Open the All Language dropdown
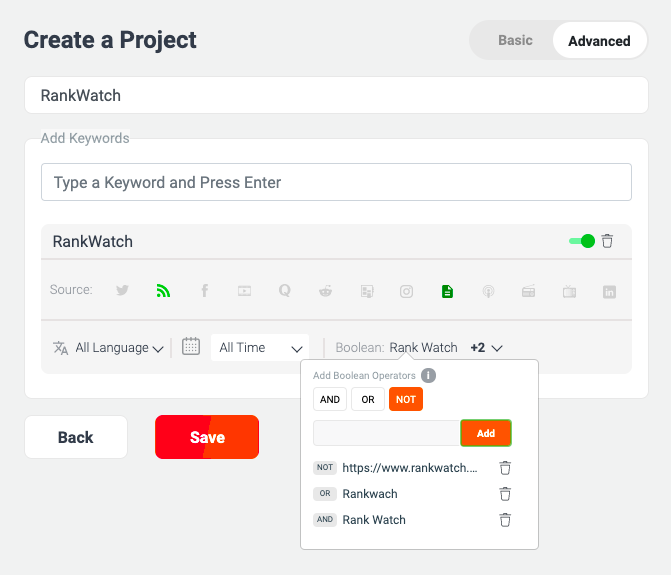This screenshot has height=575, width=671. [x=108, y=348]
